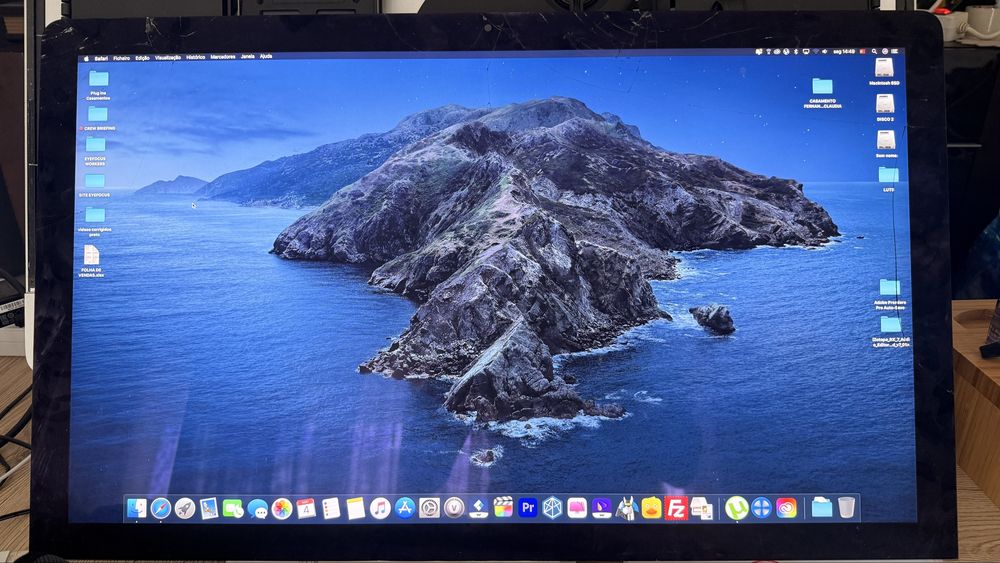Open uTorrent green icon
Screen dimensions: 1000x563
pyautogui.click(x=737, y=508)
